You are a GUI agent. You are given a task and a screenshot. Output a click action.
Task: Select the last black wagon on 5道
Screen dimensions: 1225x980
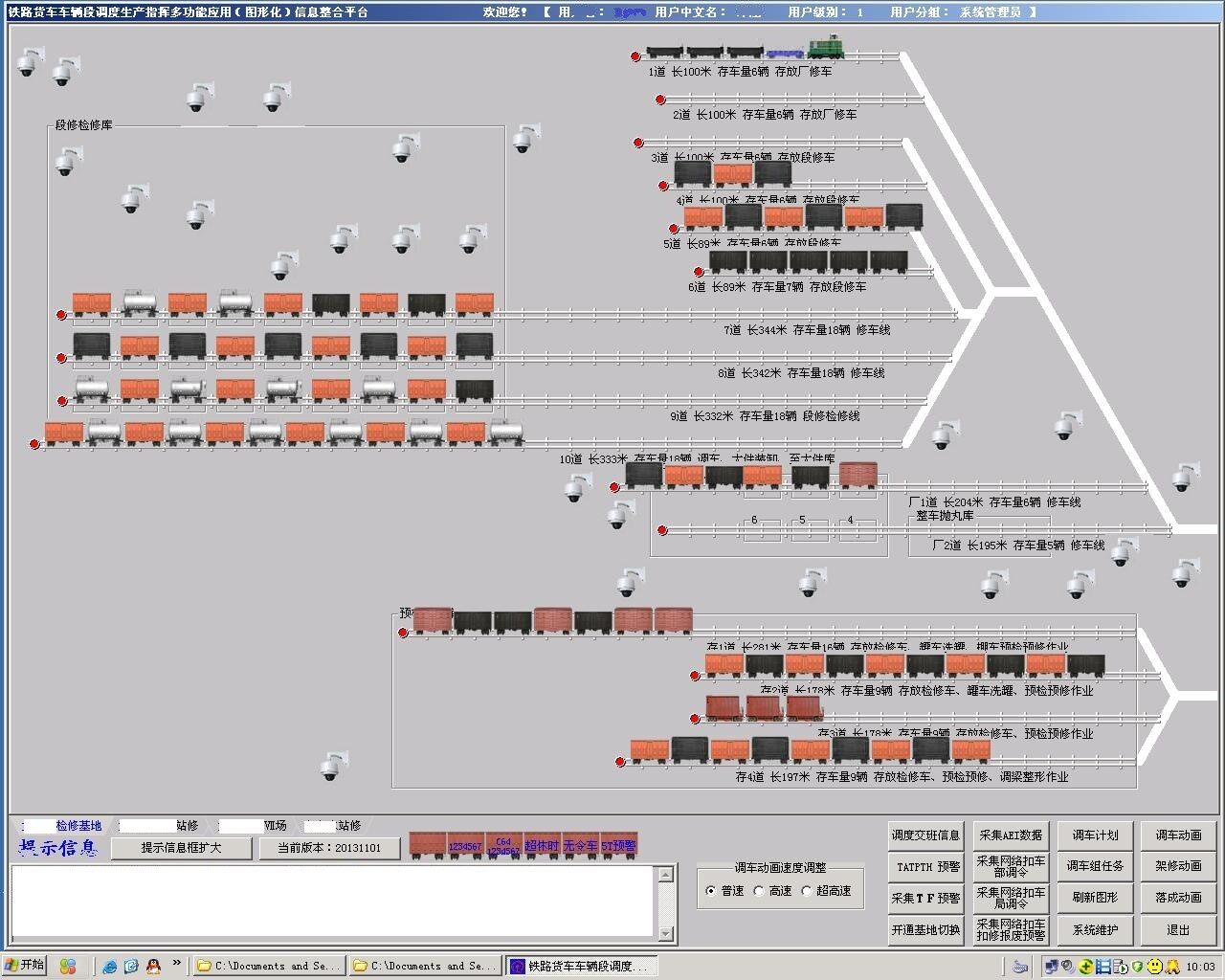tap(904, 216)
